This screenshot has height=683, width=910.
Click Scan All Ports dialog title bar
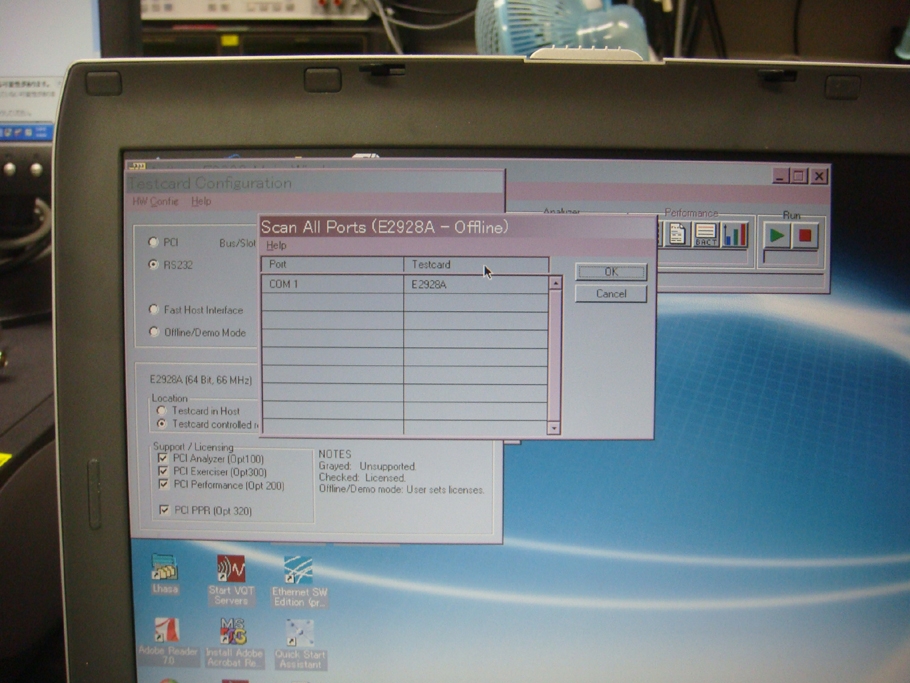pyautogui.click(x=458, y=227)
